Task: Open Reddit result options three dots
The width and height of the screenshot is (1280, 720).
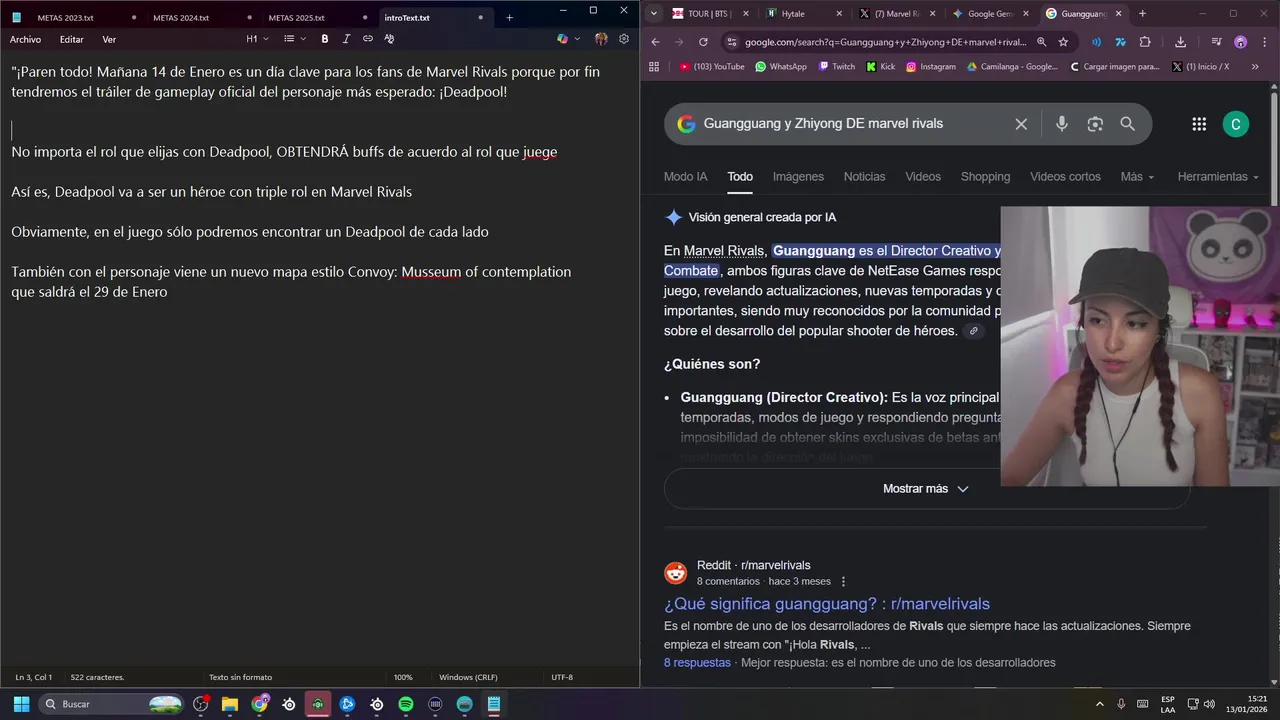Action: (843, 581)
